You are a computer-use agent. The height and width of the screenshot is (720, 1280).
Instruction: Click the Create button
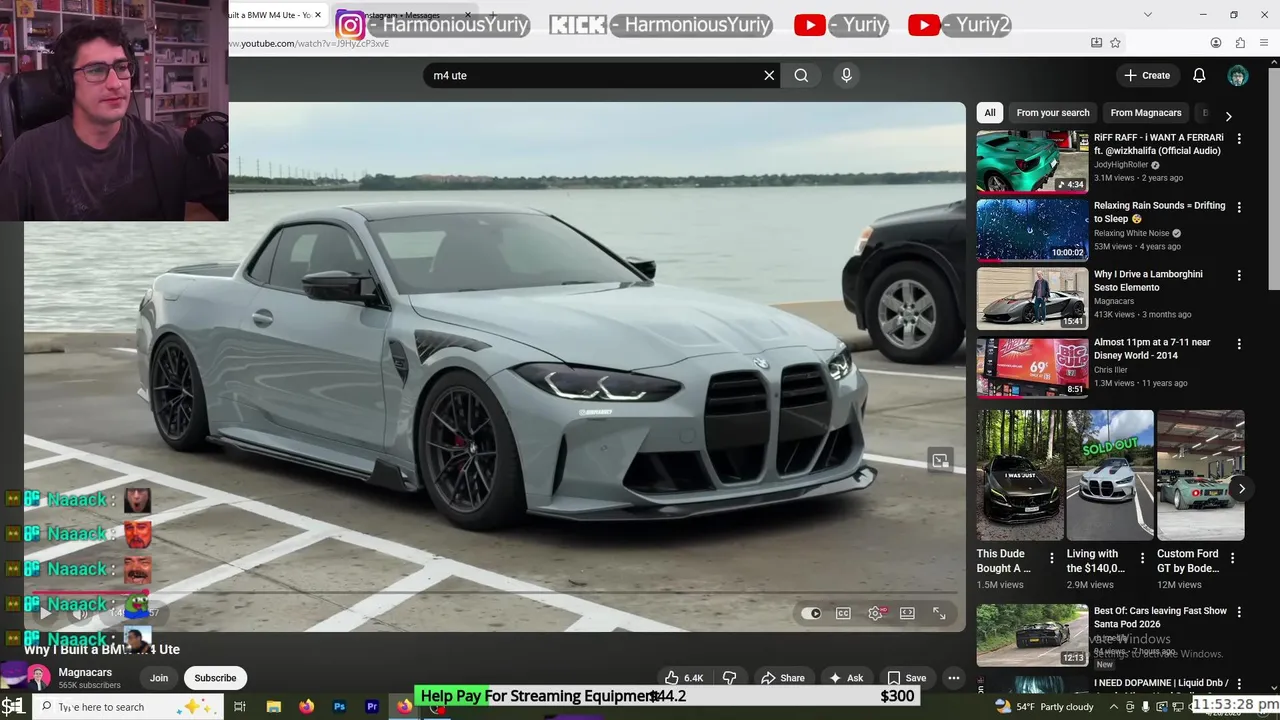(1146, 75)
